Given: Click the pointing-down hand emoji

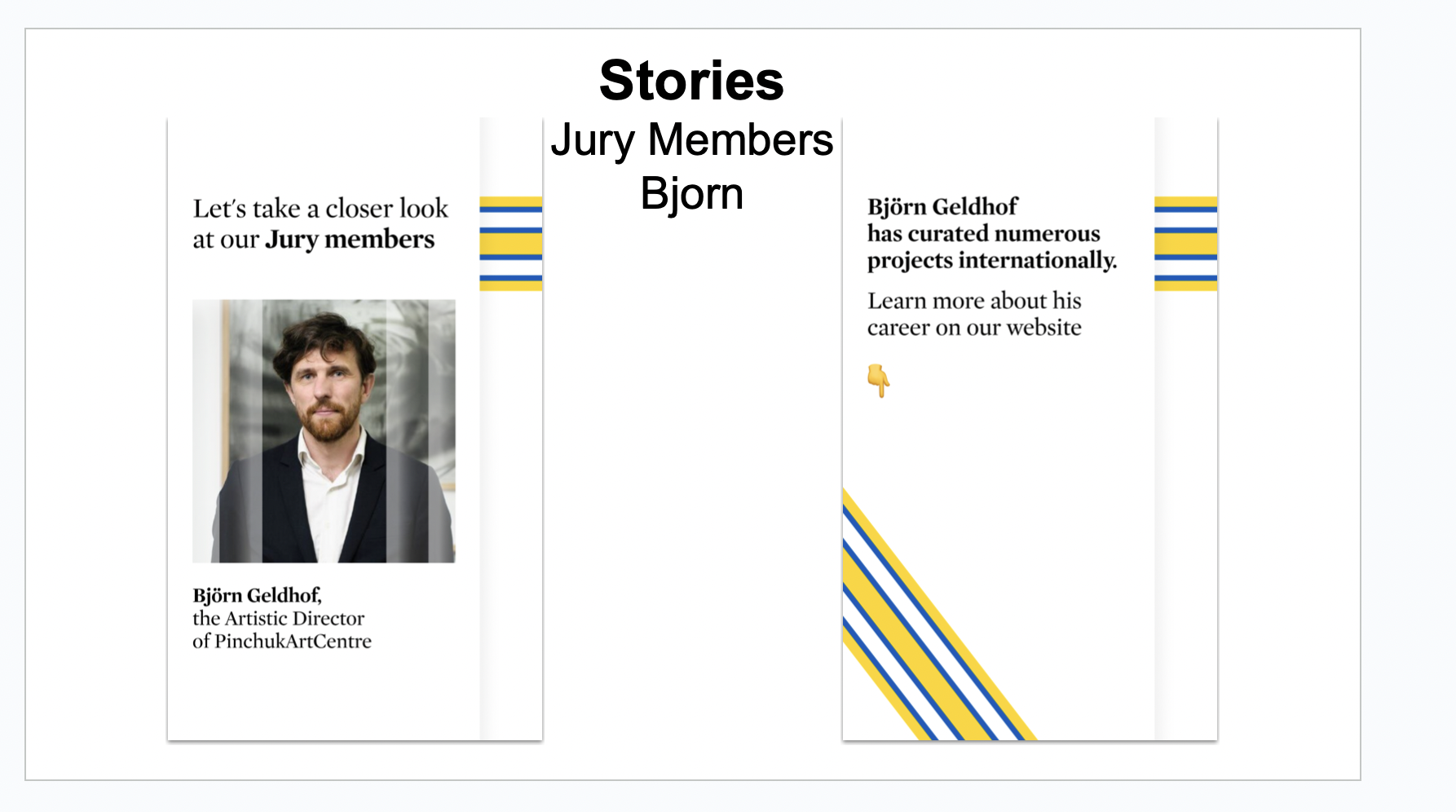Looking at the screenshot, I should [878, 380].
